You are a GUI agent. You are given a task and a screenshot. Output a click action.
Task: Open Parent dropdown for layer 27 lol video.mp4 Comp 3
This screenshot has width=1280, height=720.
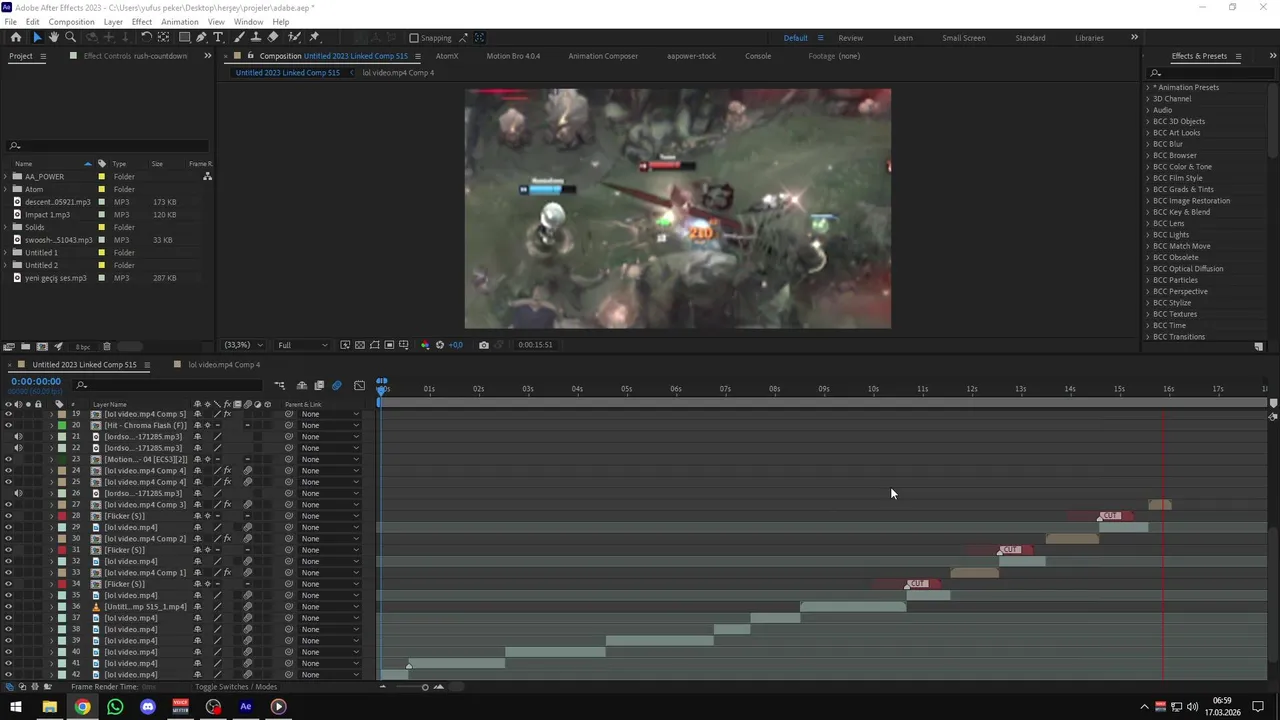330,505
